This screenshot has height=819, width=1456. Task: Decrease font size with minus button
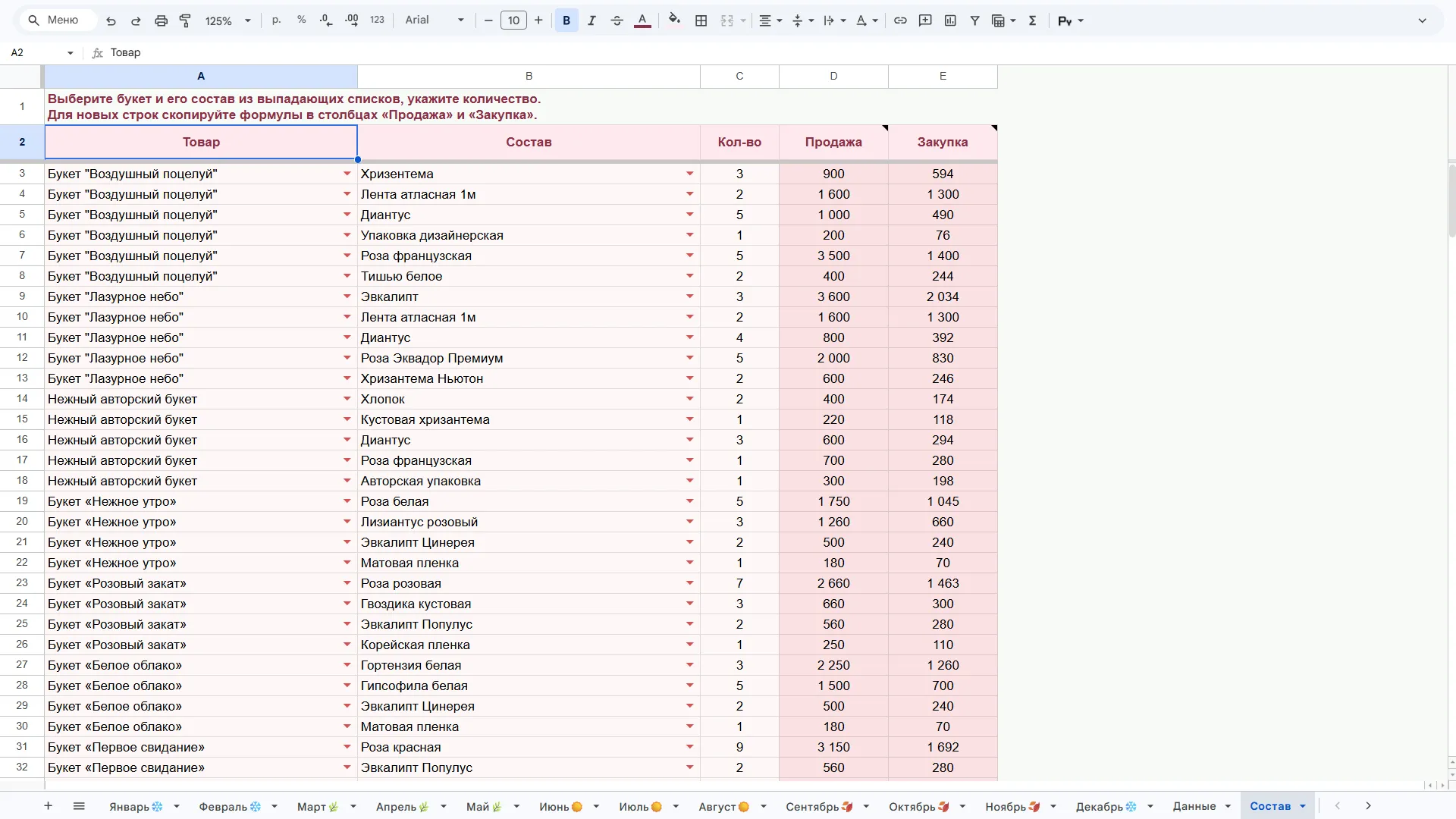point(488,20)
